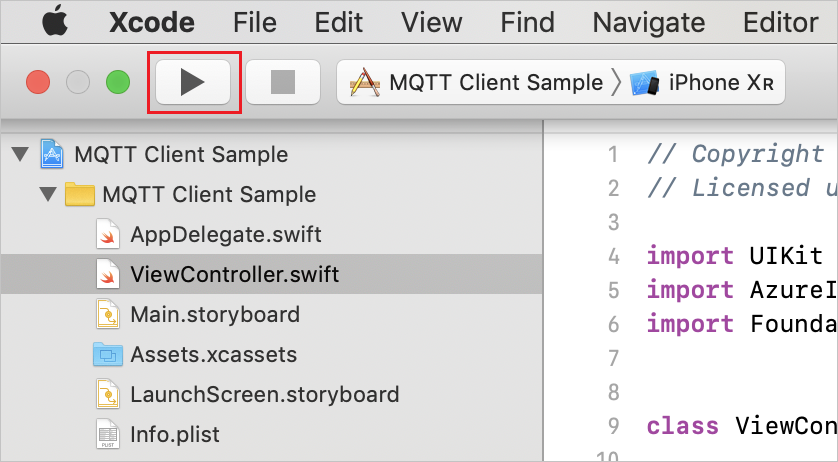Collapse the MQTT Client Sample folder group
This screenshot has width=838, height=462.
click(47, 195)
